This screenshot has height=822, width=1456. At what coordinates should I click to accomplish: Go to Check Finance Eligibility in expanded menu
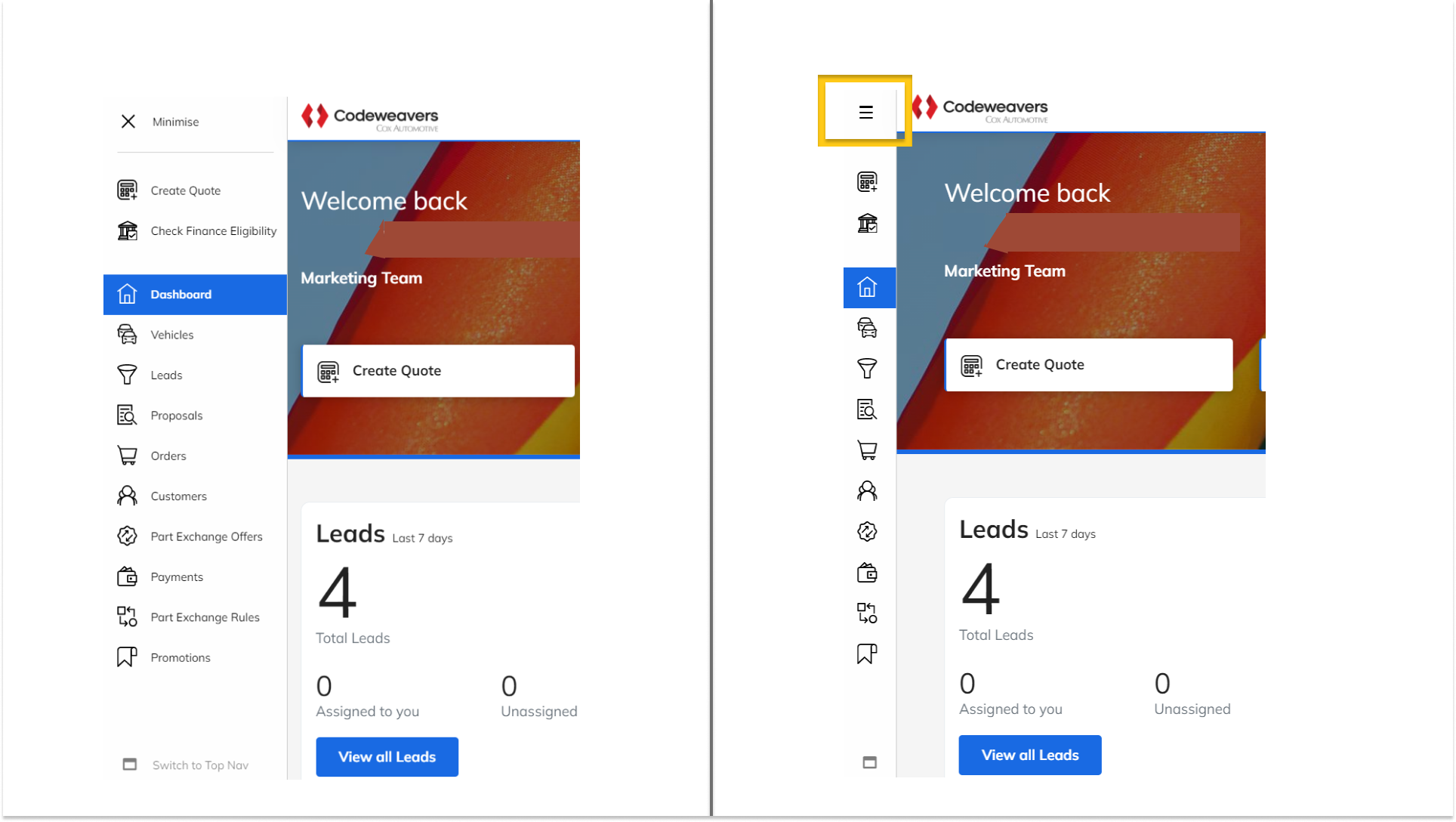pyautogui.click(x=195, y=231)
